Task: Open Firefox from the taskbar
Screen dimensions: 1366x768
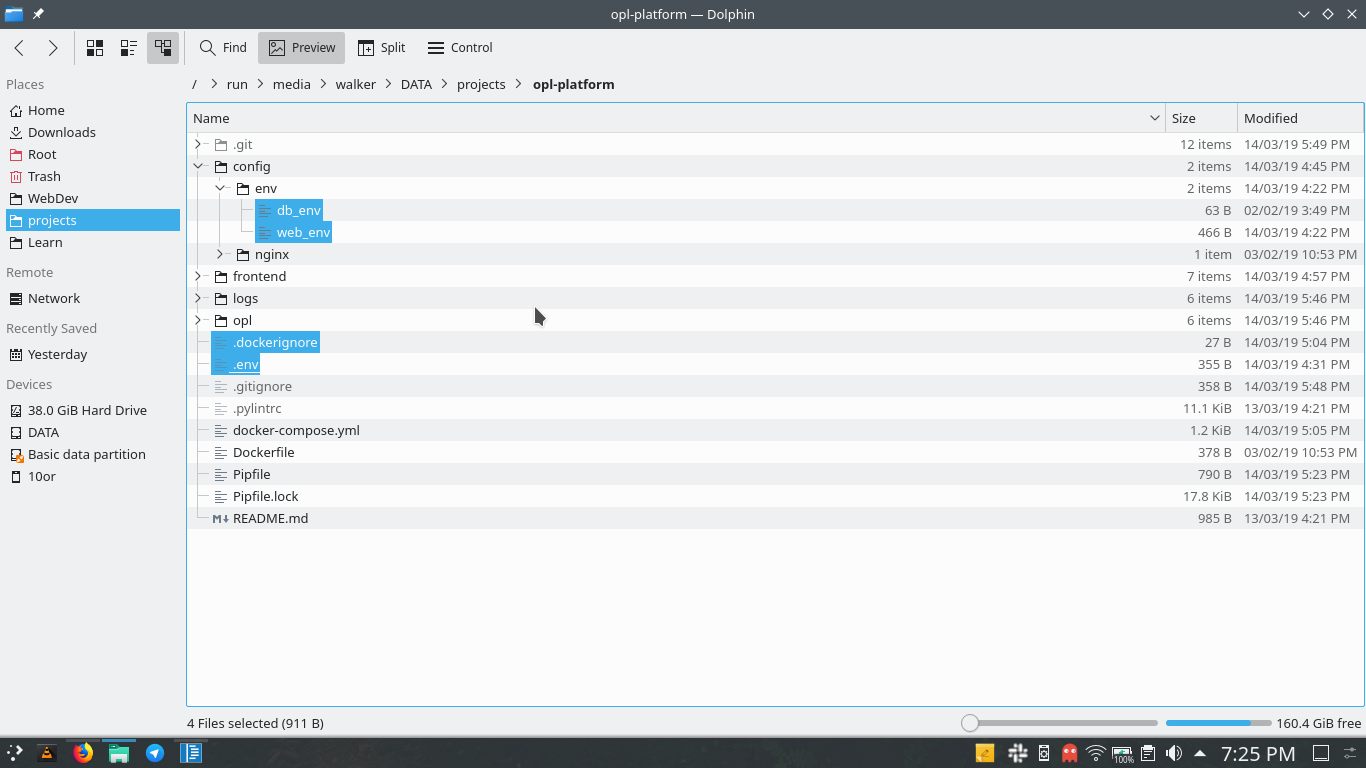Action: pos(83,753)
